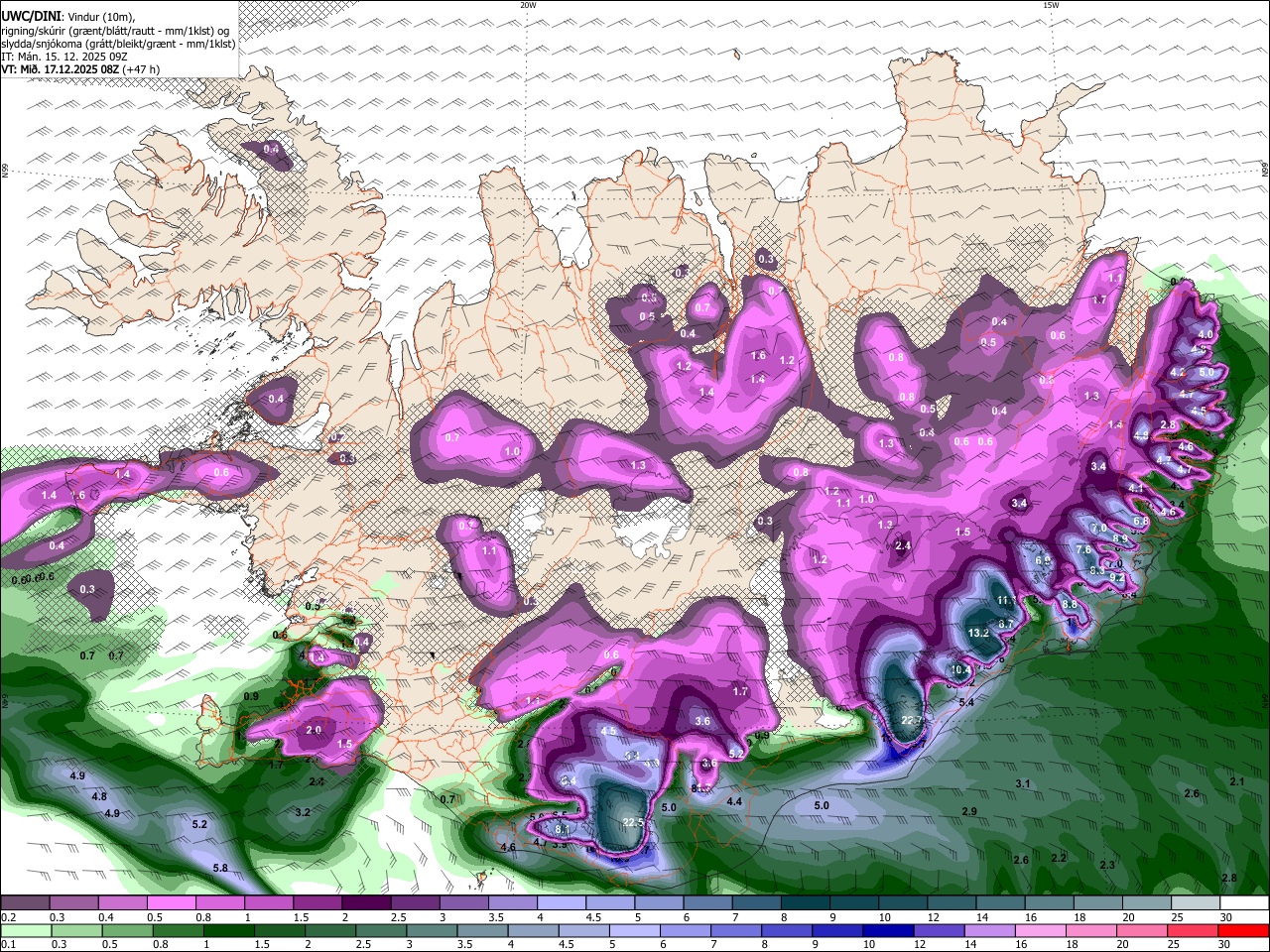Image resolution: width=1270 pixels, height=952 pixels.
Task: Click the 0.9 rain value on the map
Action: click(251, 697)
